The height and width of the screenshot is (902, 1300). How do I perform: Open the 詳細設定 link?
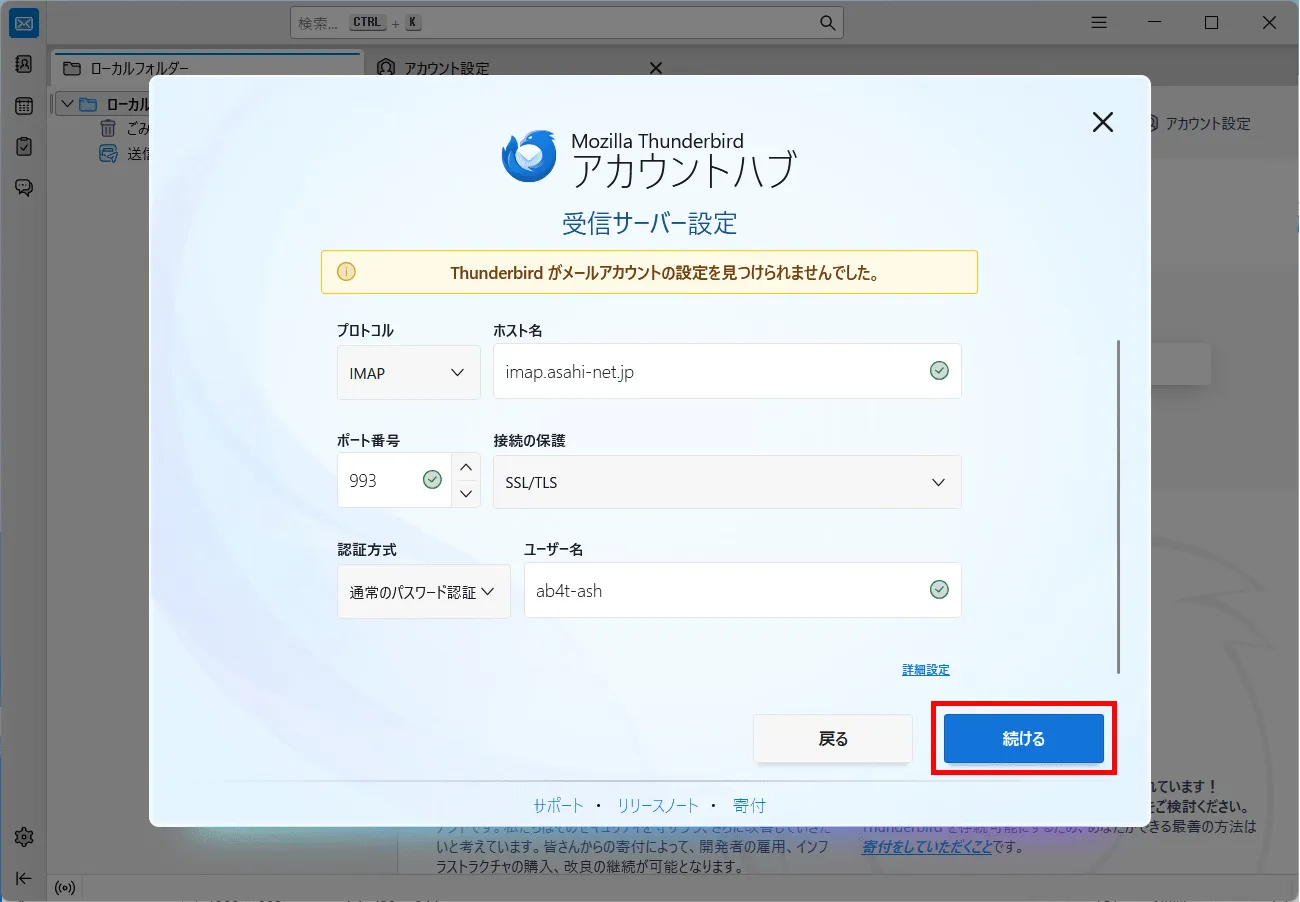point(926,669)
